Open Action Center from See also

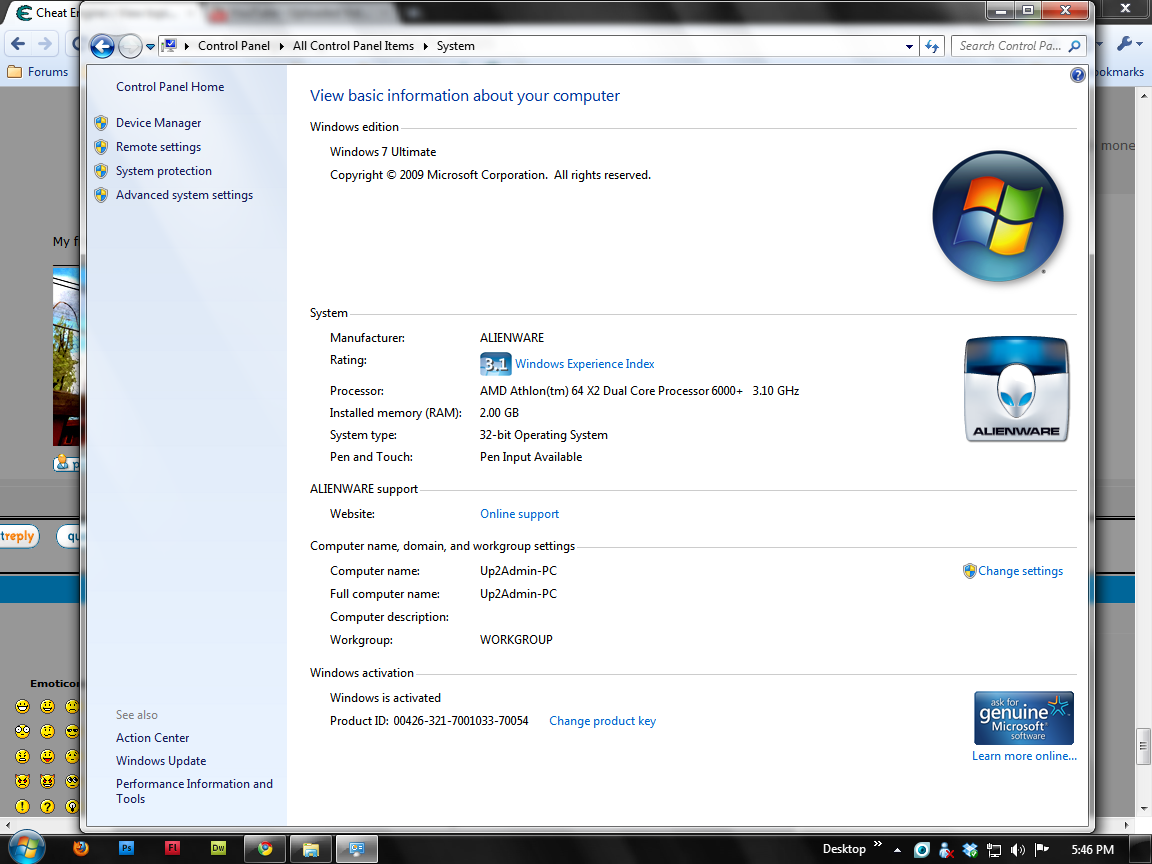[152, 738]
